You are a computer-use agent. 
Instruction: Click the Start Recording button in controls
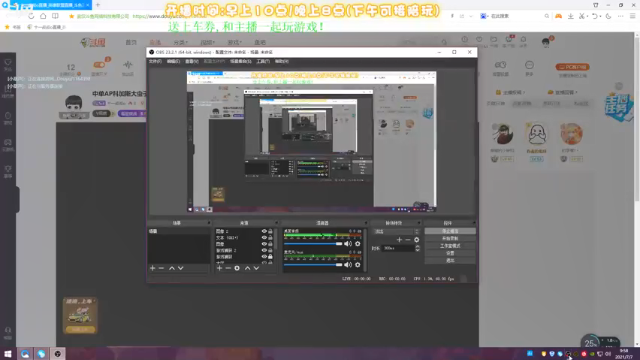click(450, 238)
